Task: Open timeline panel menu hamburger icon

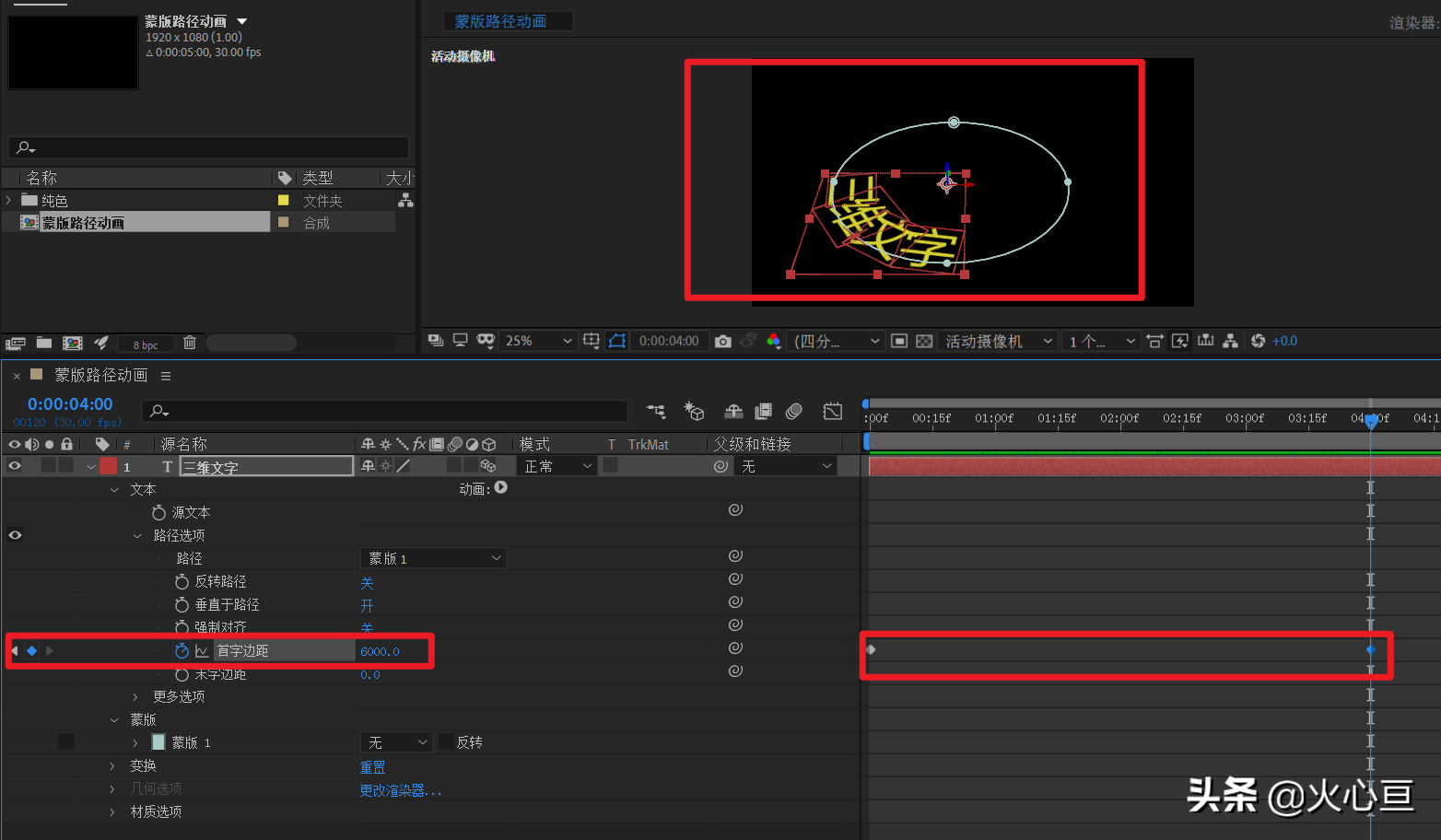Action: [166, 376]
